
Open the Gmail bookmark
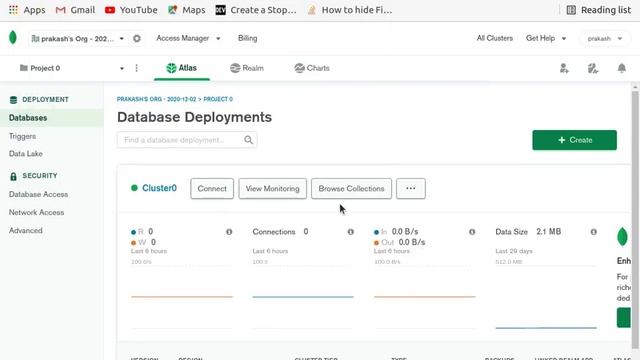[75, 10]
